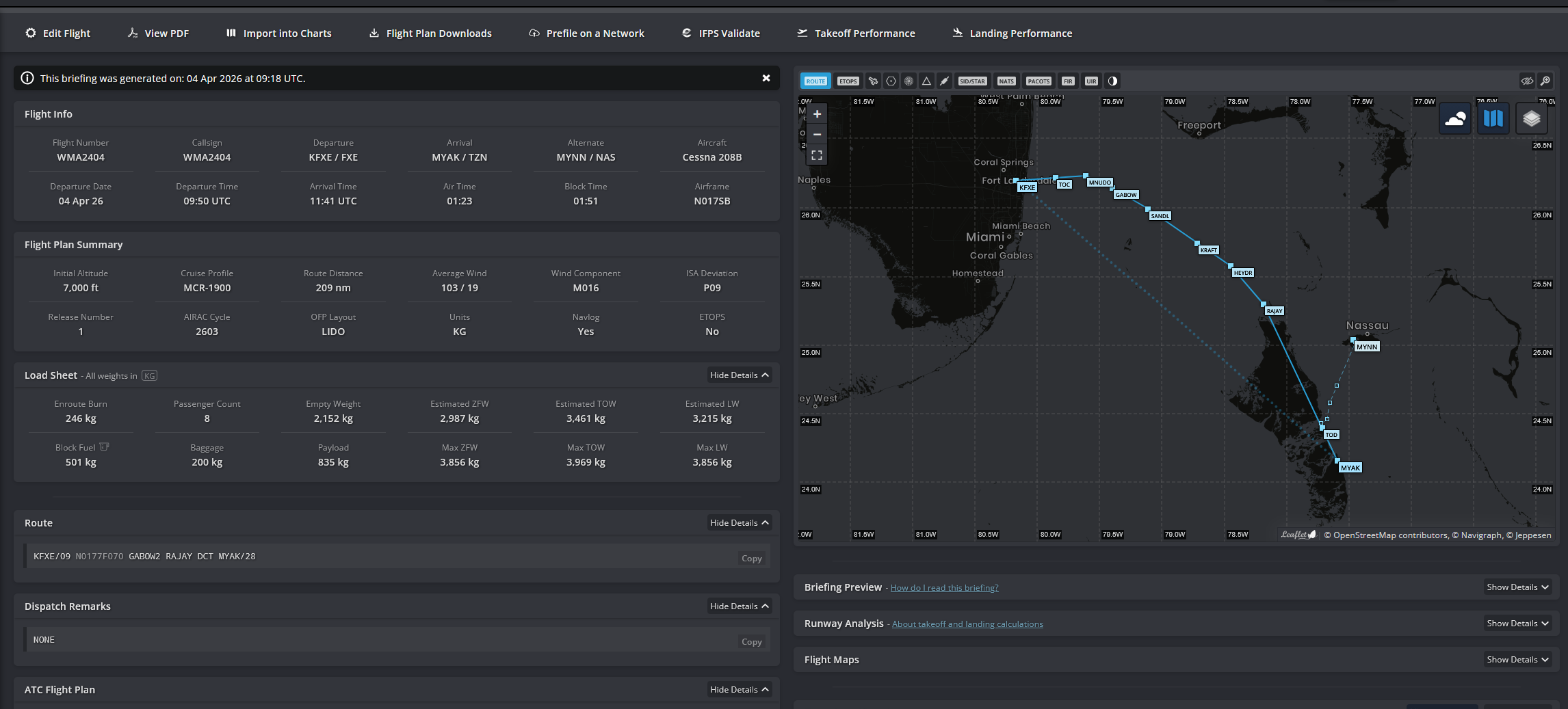Enable the ETOPS map overlay
The height and width of the screenshot is (709, 1568).
pyautogui.click(x=848, y=81)
